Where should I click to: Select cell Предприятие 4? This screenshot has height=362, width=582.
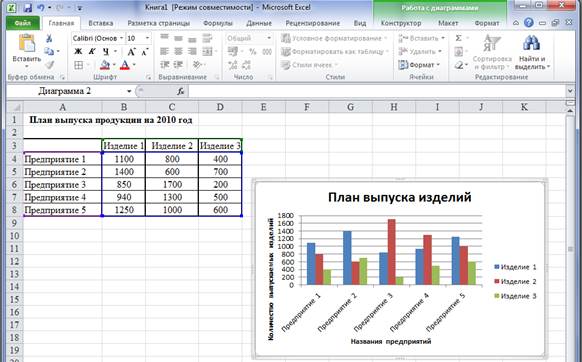tap(62, 197)
